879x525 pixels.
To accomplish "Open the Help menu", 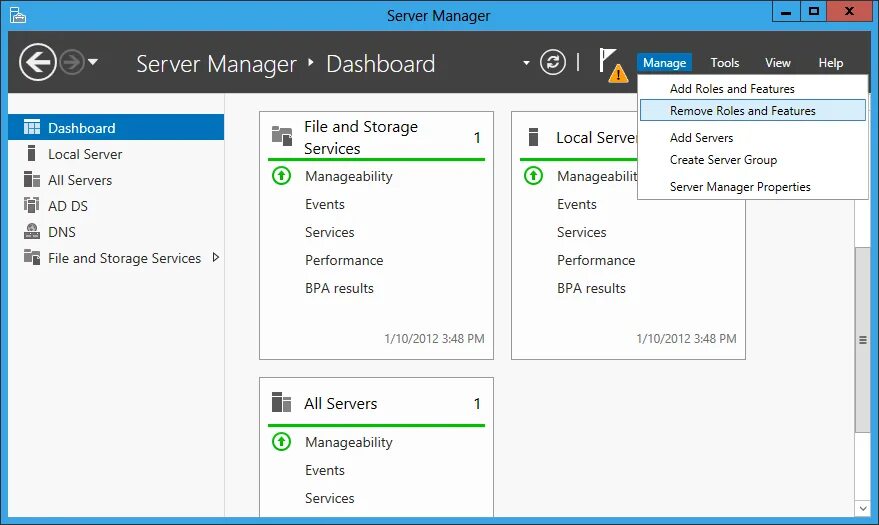I will point(830,63).
